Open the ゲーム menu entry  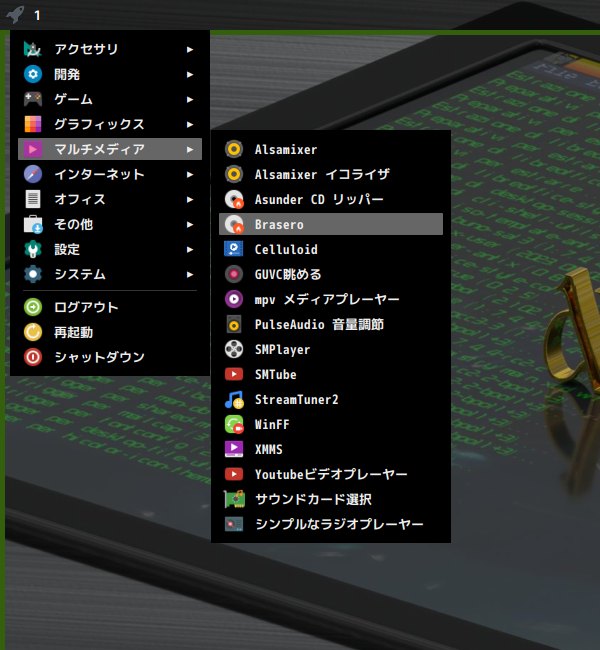point(110,99)
